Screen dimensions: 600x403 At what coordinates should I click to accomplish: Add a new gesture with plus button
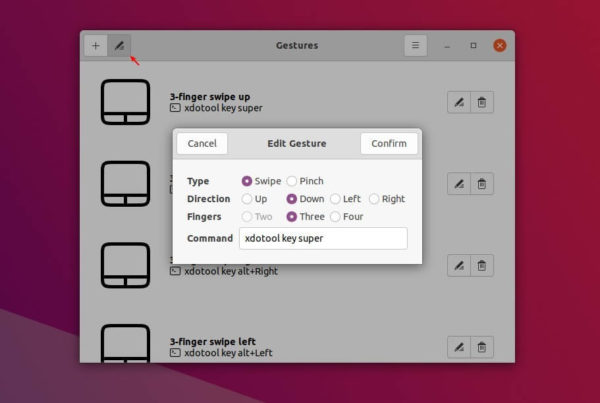(96, 46)
